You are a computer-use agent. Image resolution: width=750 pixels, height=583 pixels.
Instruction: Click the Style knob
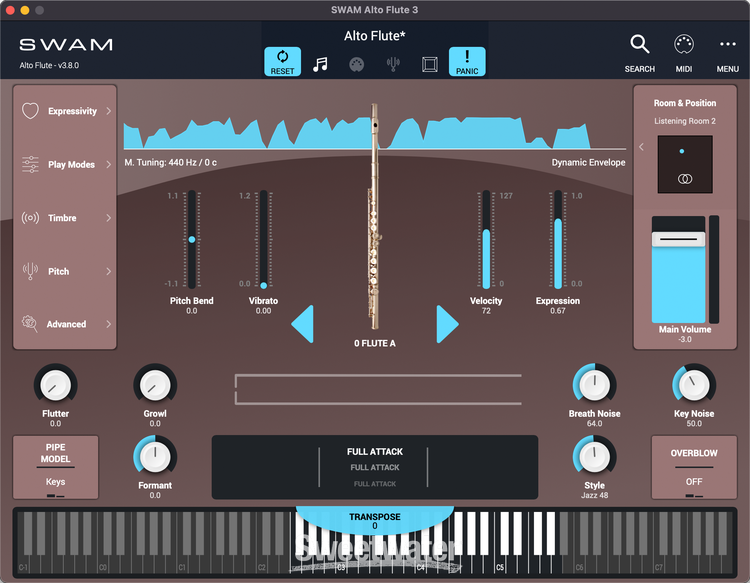(x=595, y=457)
